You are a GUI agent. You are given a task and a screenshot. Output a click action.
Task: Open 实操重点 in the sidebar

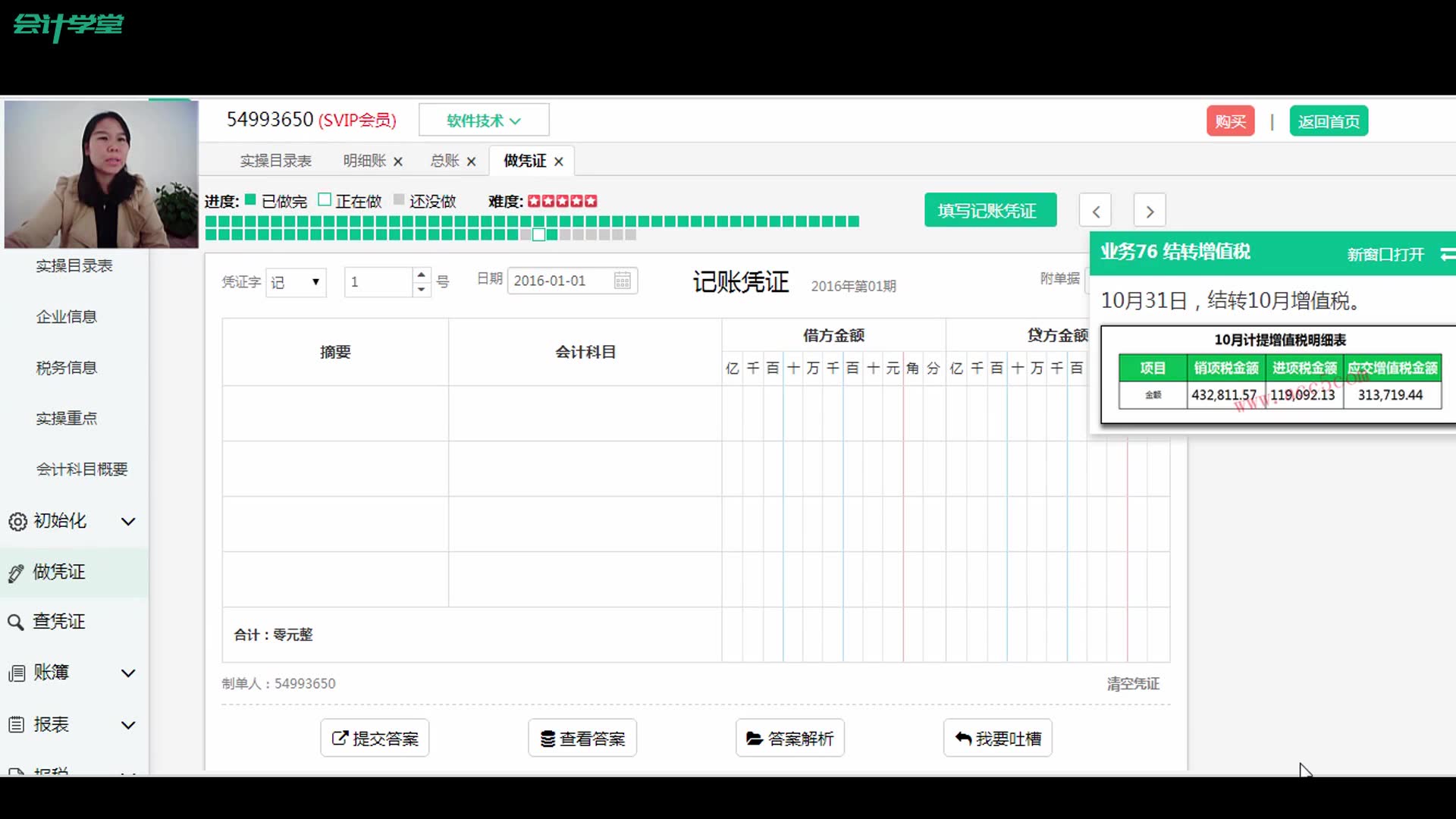point(67,419)
